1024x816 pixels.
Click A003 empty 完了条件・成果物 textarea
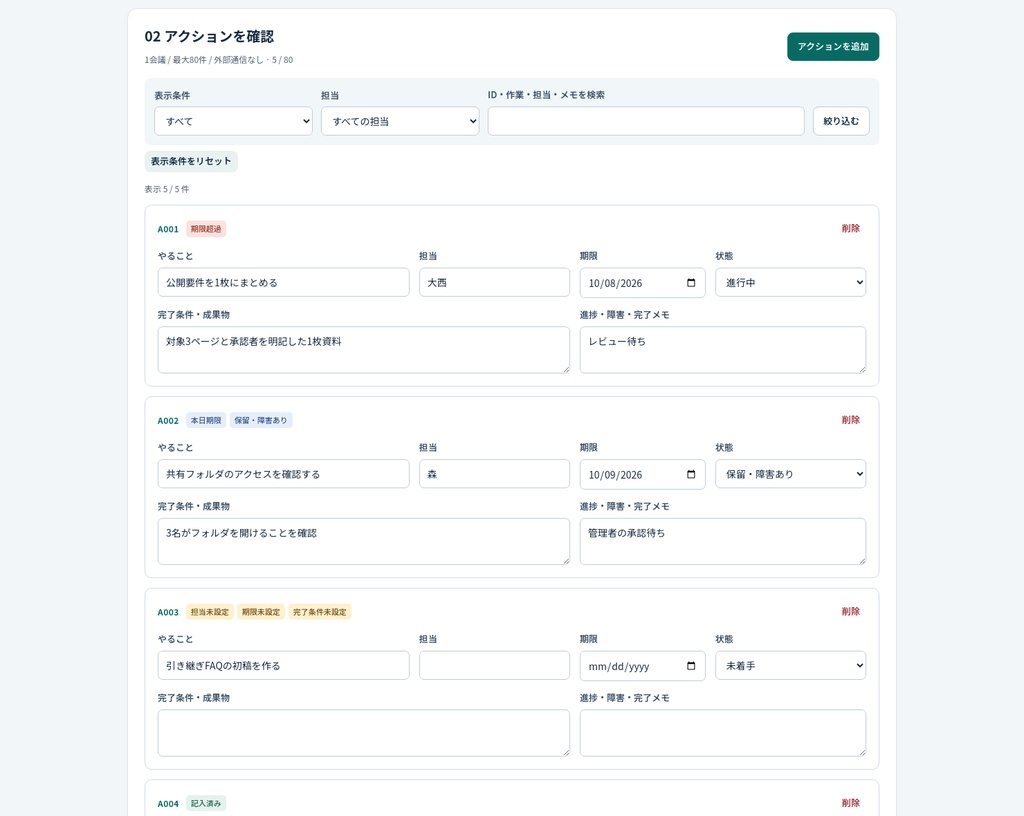click(x=364, y=733)
